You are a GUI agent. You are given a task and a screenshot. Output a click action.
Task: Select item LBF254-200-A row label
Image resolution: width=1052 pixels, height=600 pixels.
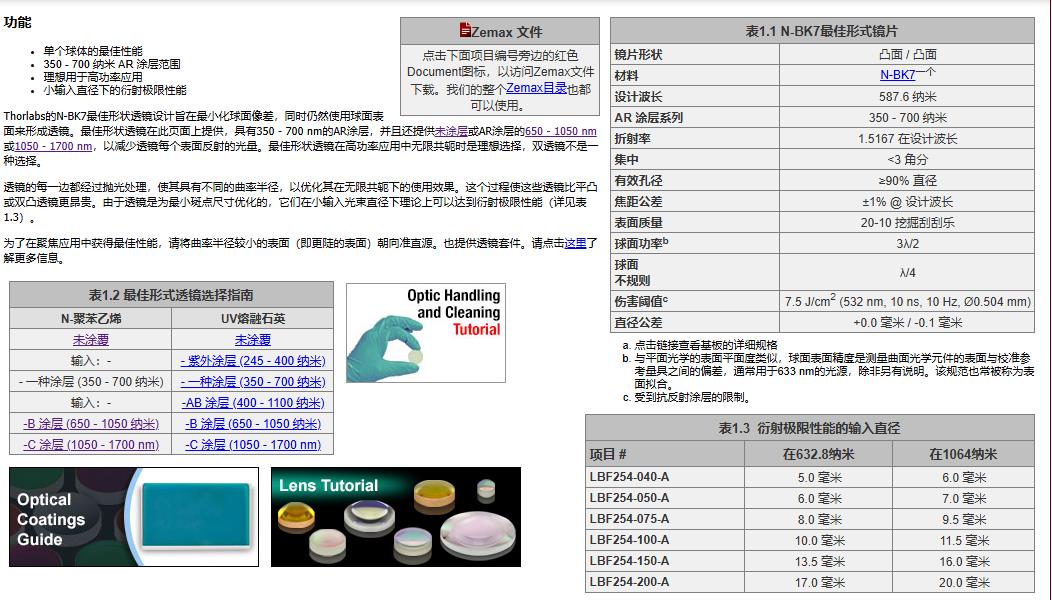pyautogui.click(x=629, y=582)
